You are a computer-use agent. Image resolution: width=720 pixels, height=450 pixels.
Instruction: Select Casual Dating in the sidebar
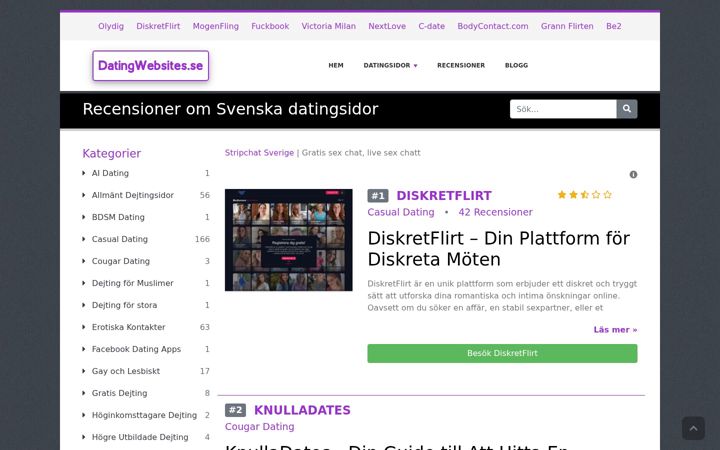click(120, 239)
